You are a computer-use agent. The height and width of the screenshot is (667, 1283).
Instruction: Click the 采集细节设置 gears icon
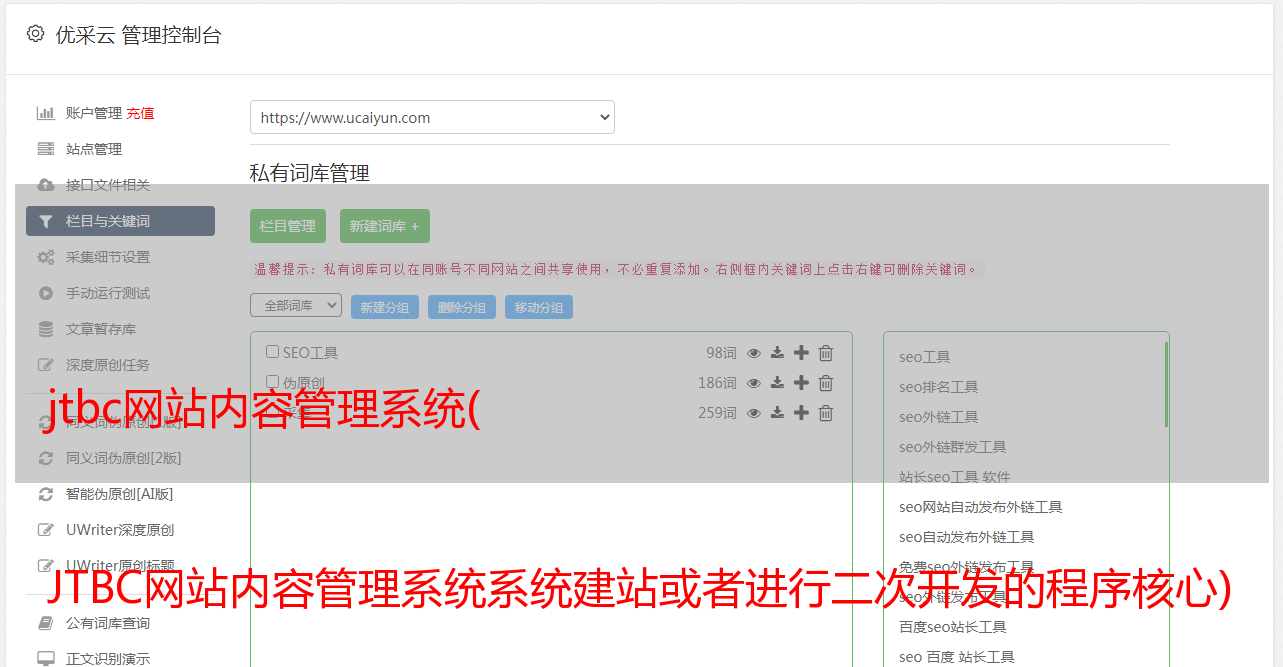click(46, 257)
